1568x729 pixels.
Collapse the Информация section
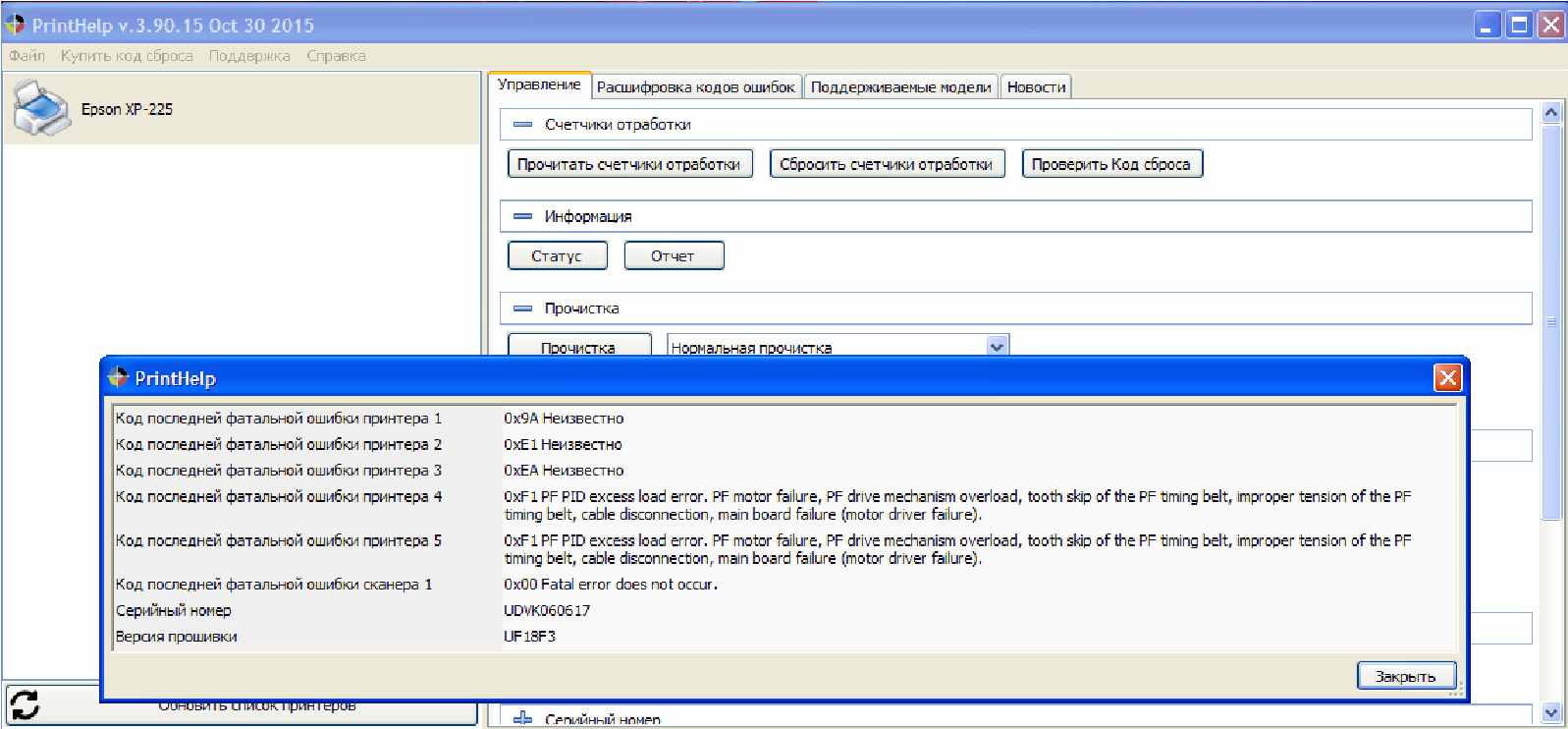[523, 216]
